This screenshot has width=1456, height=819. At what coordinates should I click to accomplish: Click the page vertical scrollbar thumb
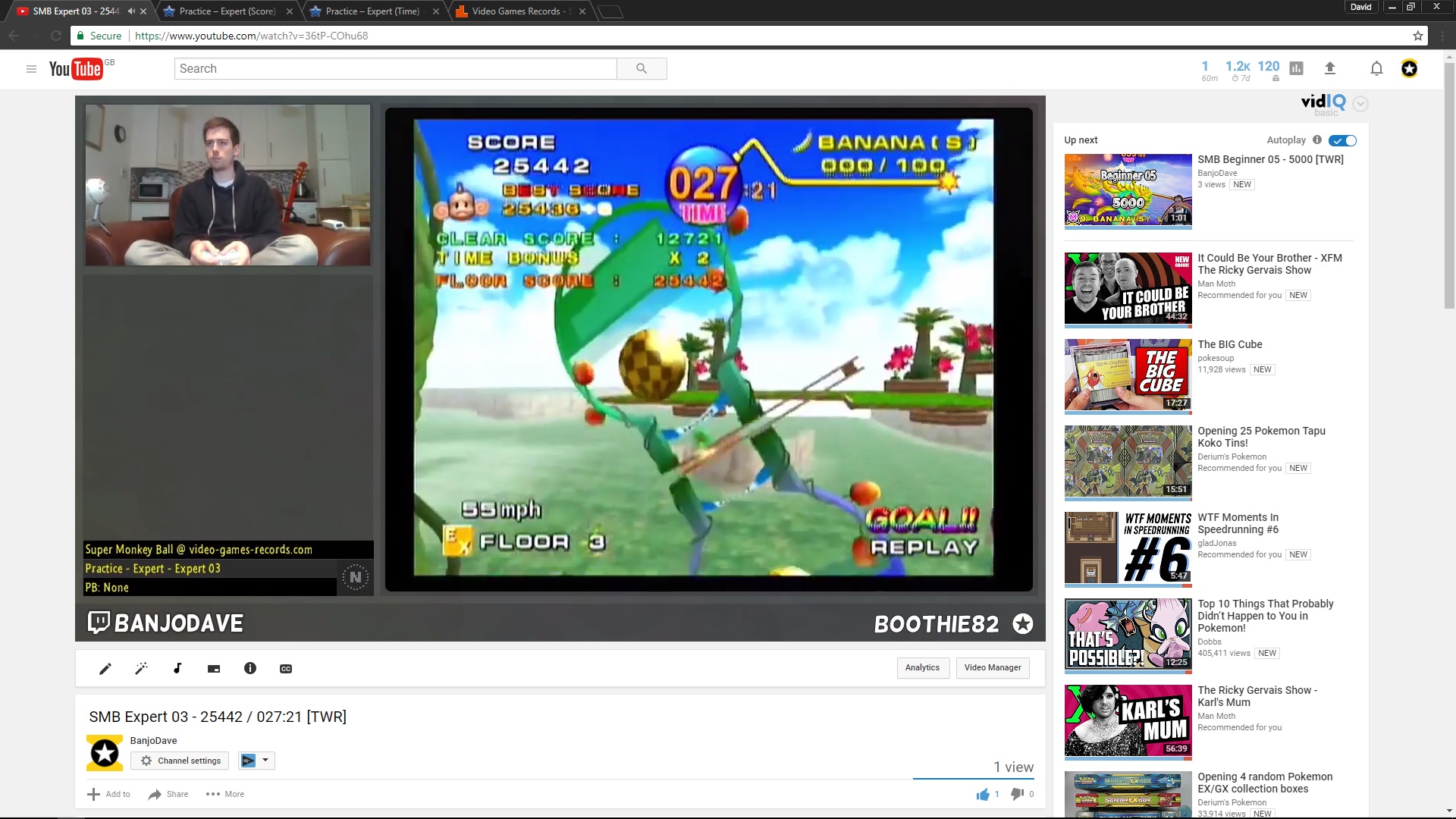1449,186
